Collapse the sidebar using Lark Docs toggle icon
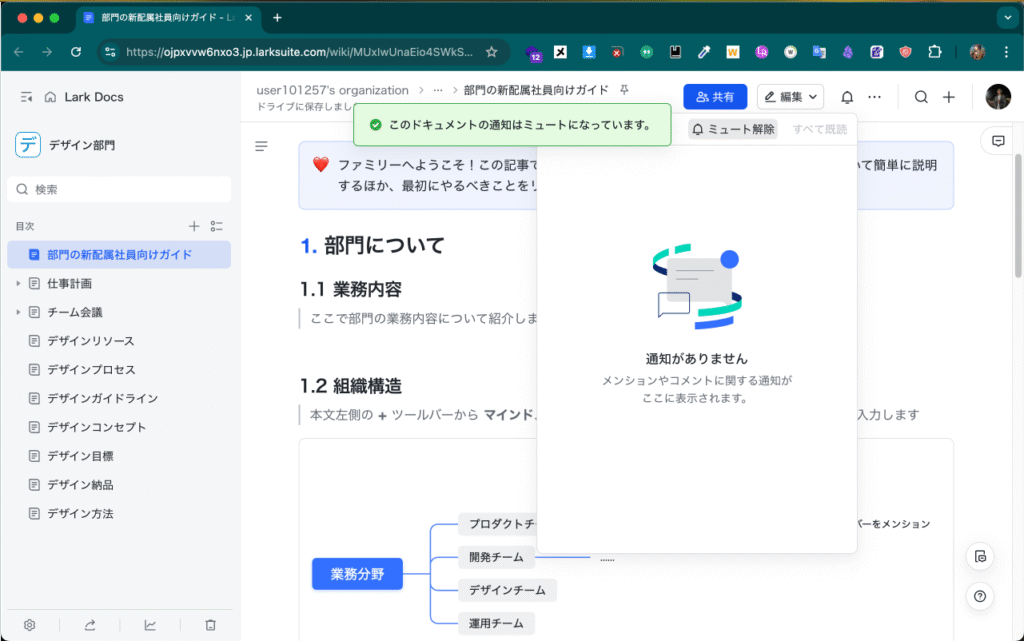1024x641 pixels. click(26, 97)
